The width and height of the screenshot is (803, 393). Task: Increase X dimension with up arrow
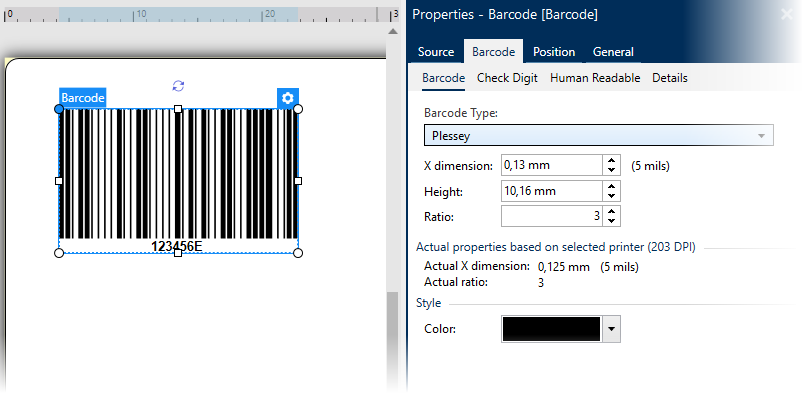(x=611, y=161)
